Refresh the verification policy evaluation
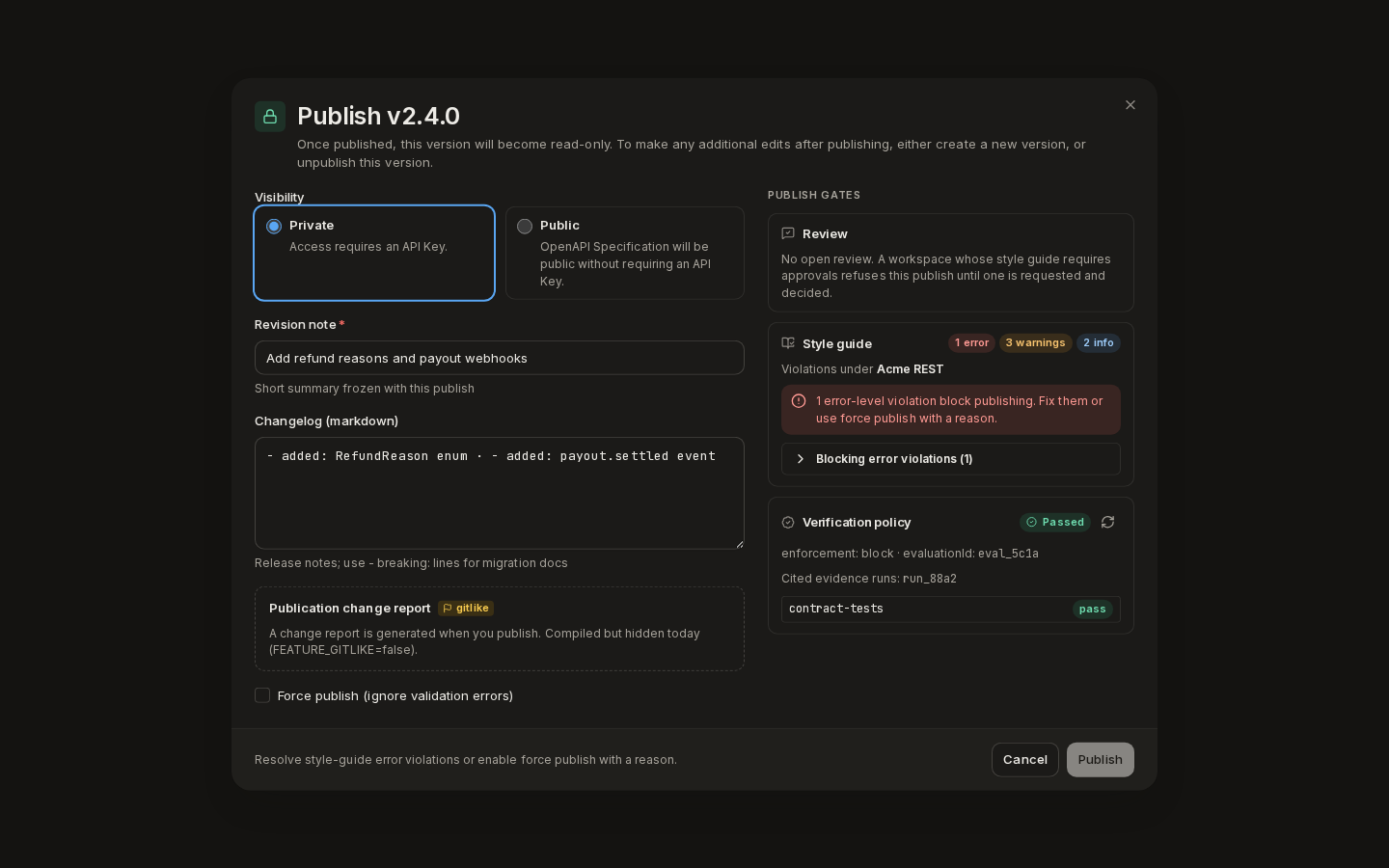 [x=1108, y=522]
